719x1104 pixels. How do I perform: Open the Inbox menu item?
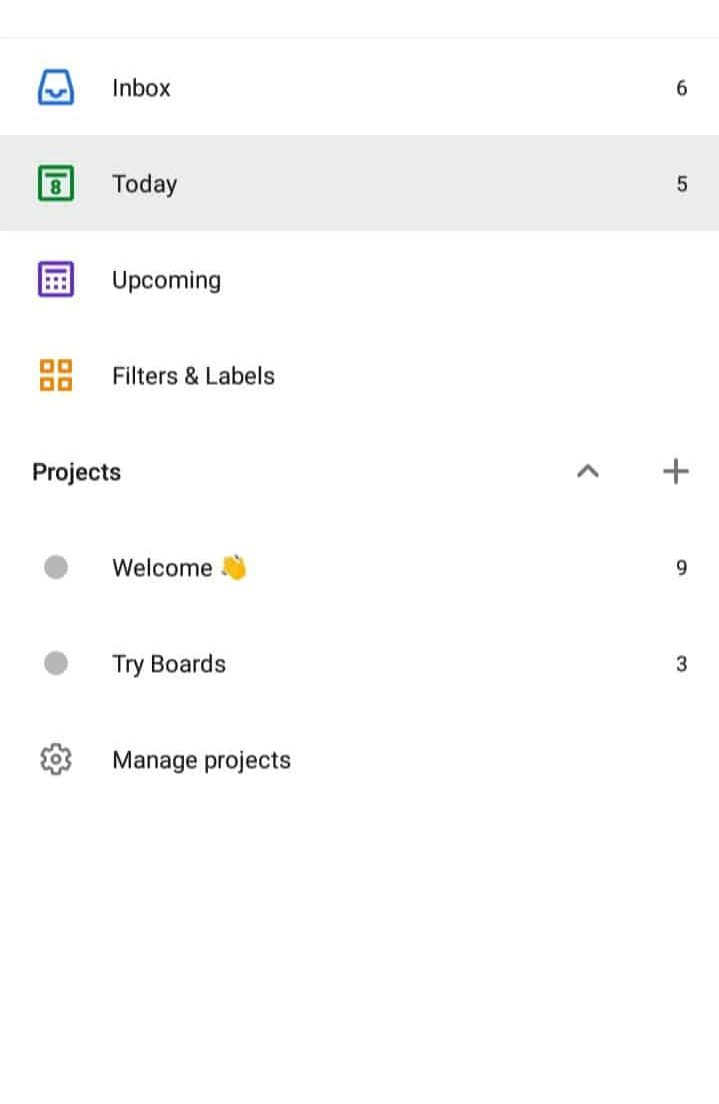click(359, 87)
